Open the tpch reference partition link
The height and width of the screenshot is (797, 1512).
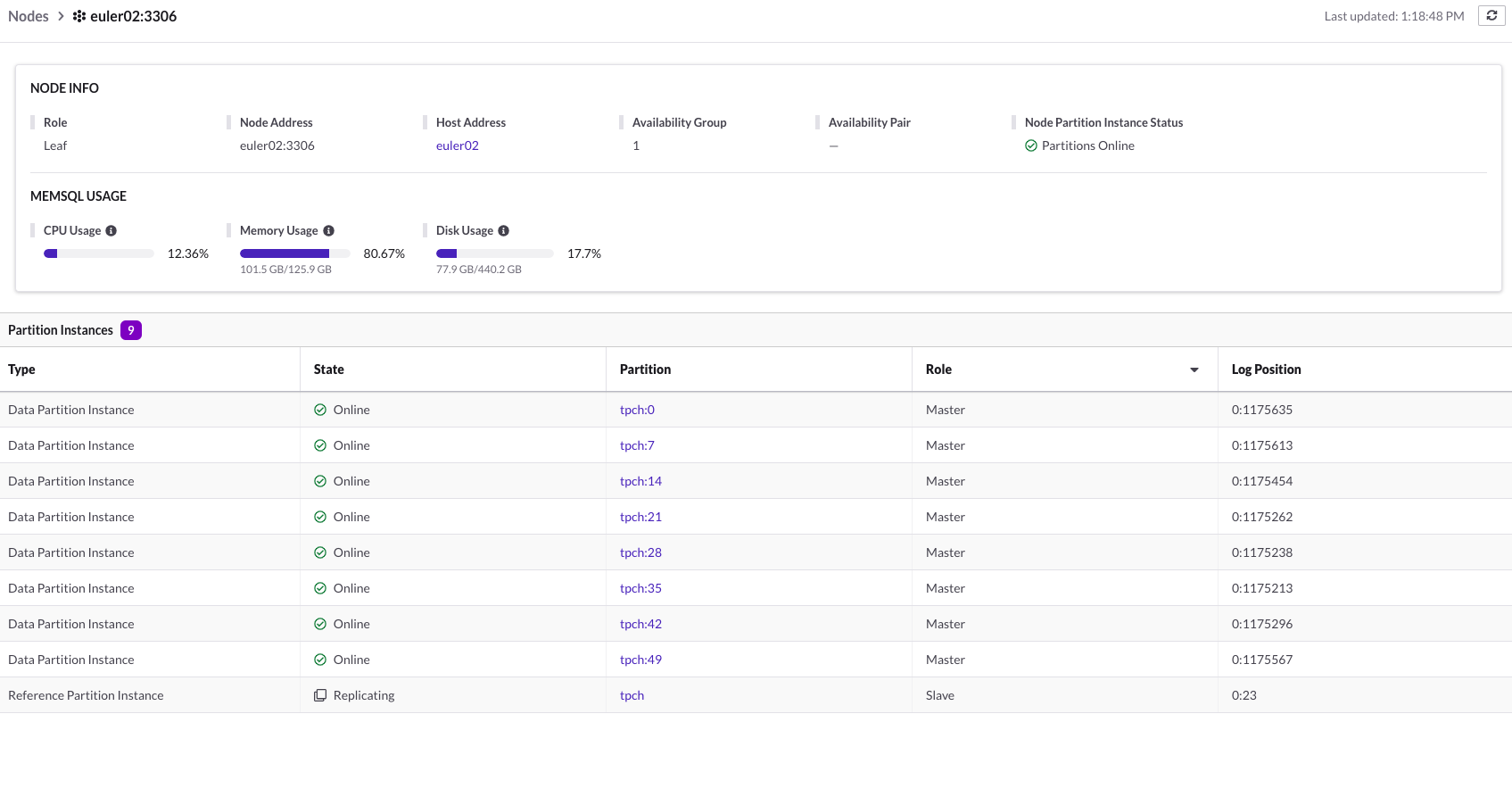click(632, 695)
